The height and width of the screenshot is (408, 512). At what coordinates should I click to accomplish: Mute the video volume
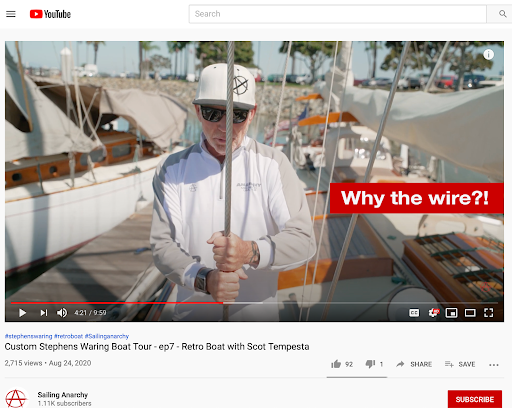pyautogui.click(x=62, y=313)
